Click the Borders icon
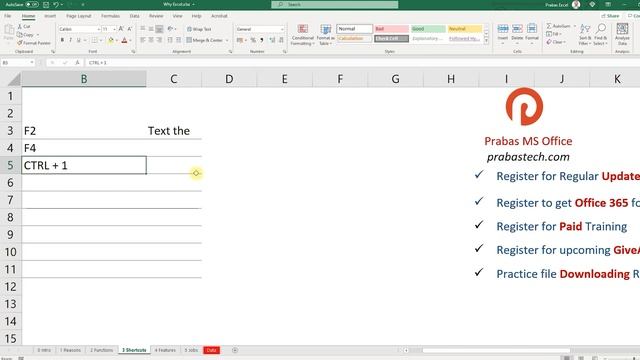This screenshot has height=360, width=640. coord(94,40)
